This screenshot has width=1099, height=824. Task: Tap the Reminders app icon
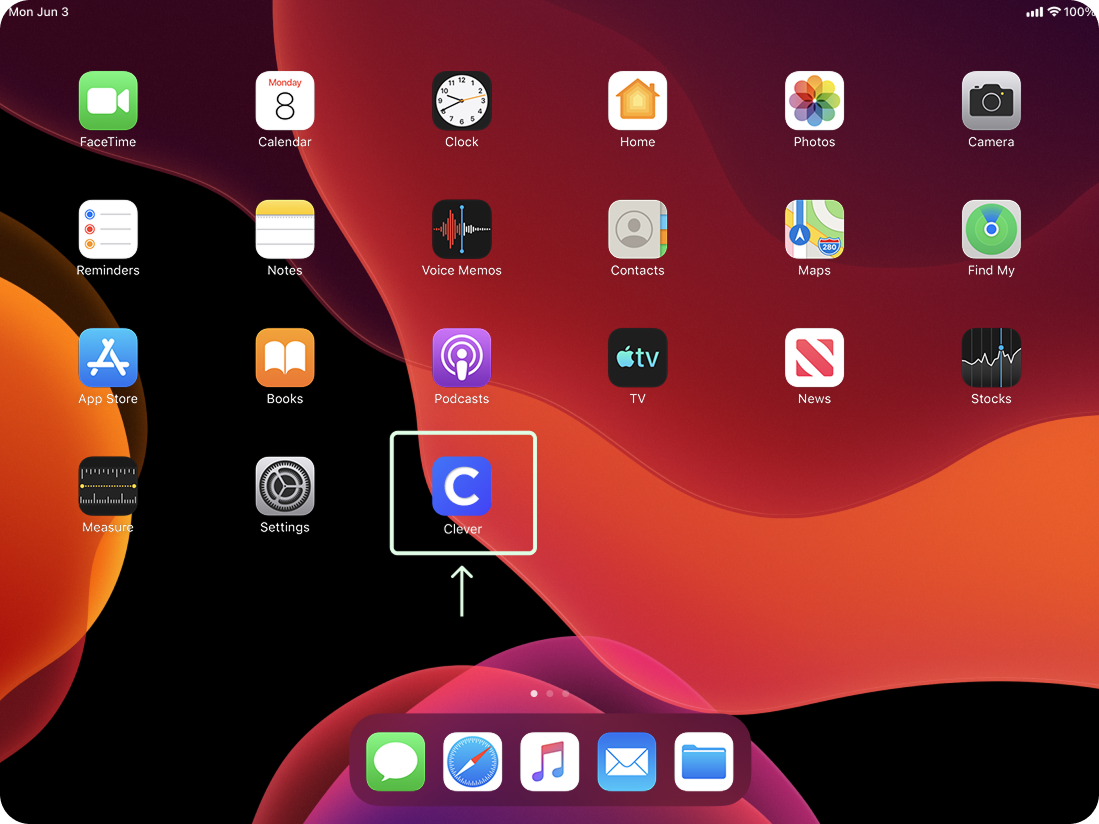[x=108, y=229]
